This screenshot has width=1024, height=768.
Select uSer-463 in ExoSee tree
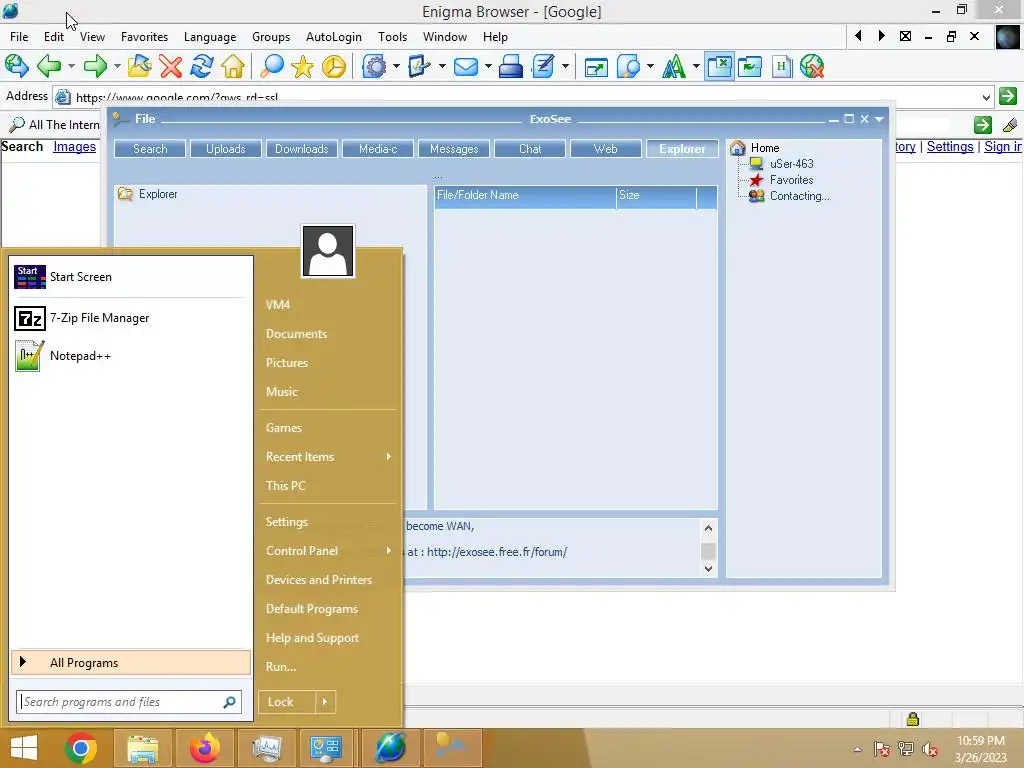pos(791,164)
